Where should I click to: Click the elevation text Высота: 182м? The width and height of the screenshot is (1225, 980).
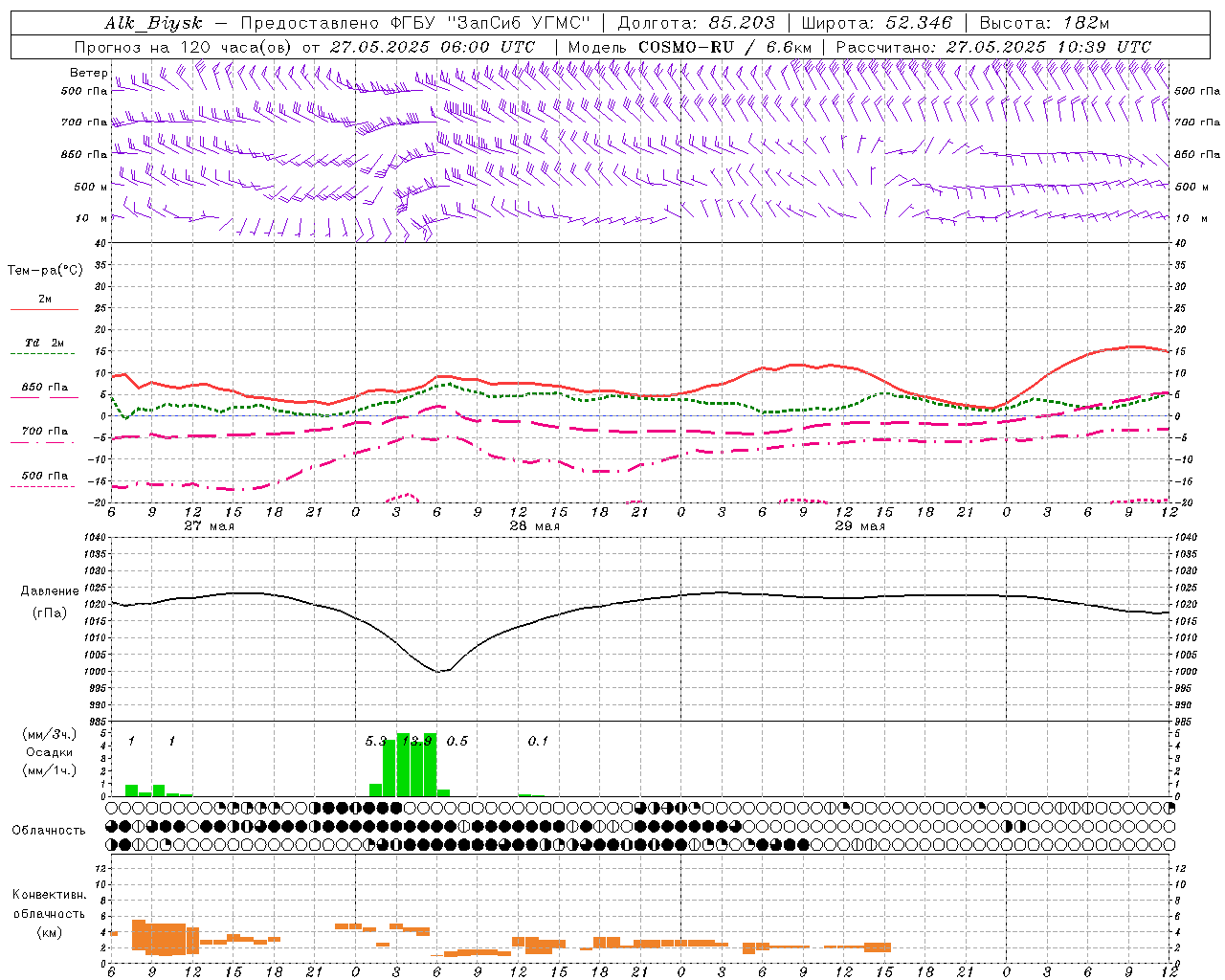click(x=1044, y=24)
